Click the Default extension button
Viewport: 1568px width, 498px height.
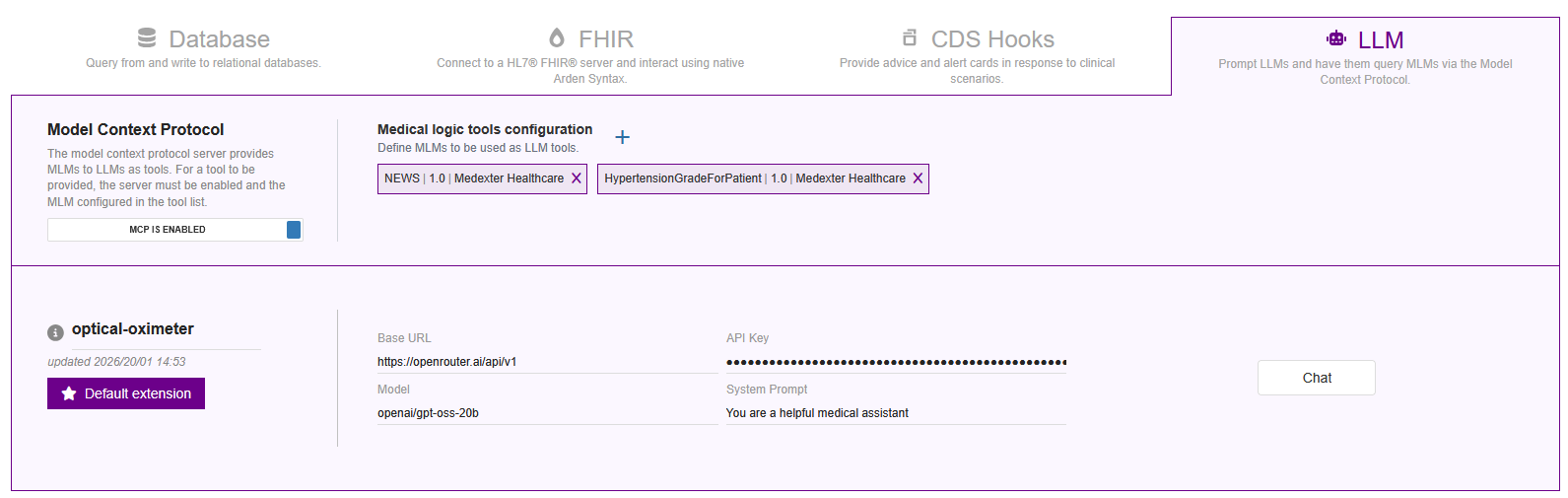tap(126, 393)
